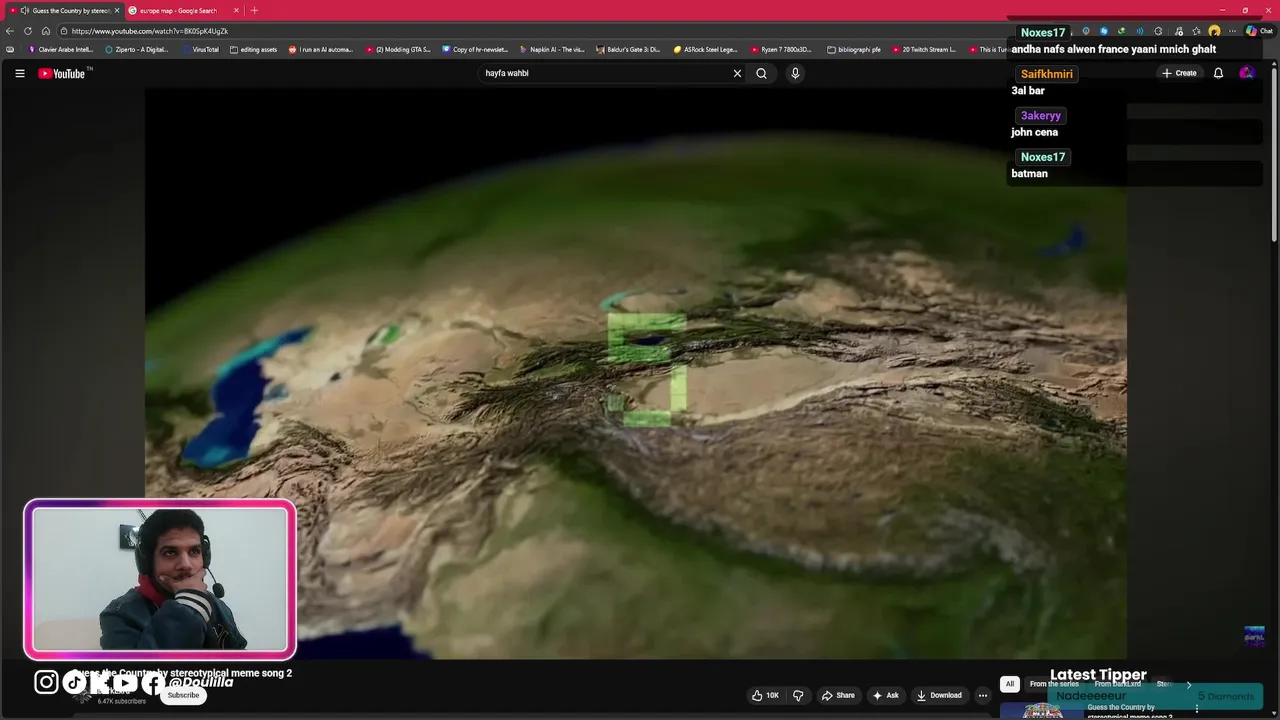Open the bibliographi pfe bookmark folder

pyautogui.click(x=854, y=49)
